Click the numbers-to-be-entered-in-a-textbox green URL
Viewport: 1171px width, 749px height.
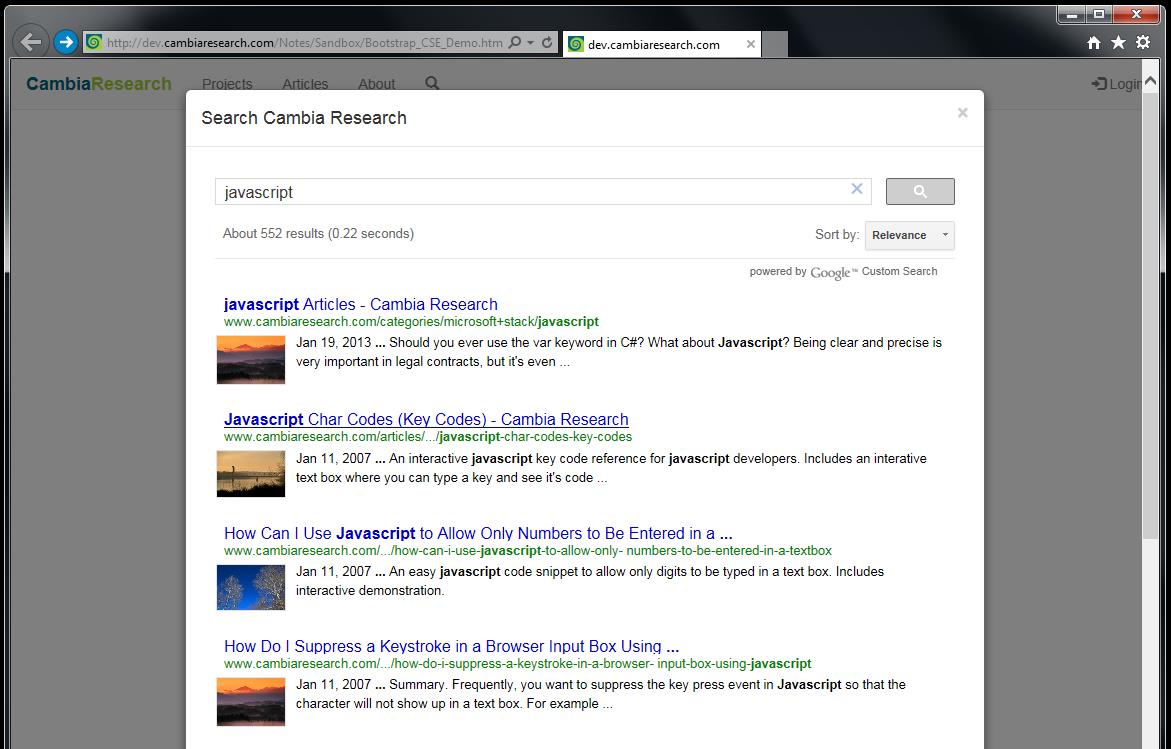click(528, 551)
